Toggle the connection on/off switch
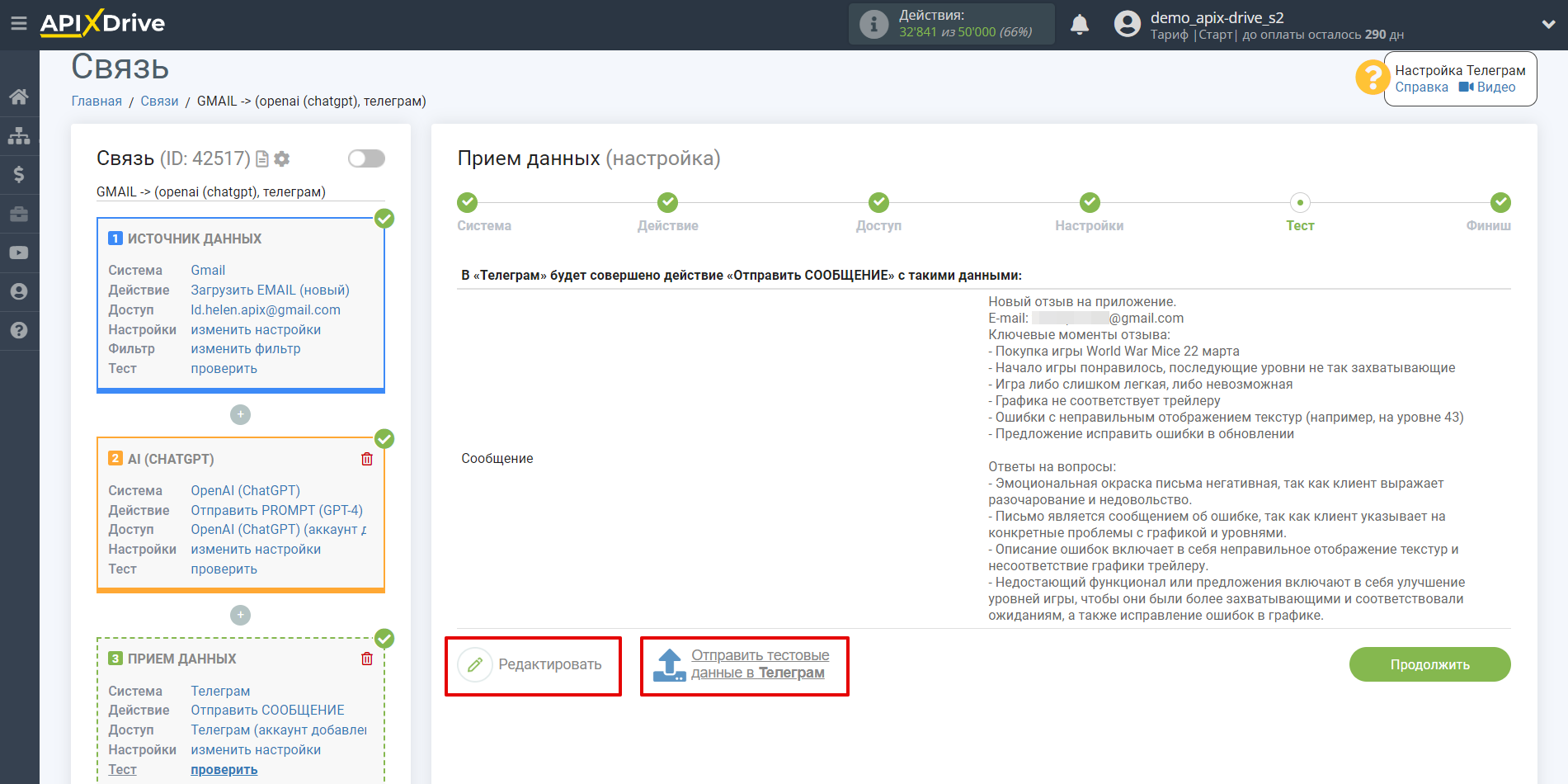This screenshot has height=784, width=1568. 366,158
